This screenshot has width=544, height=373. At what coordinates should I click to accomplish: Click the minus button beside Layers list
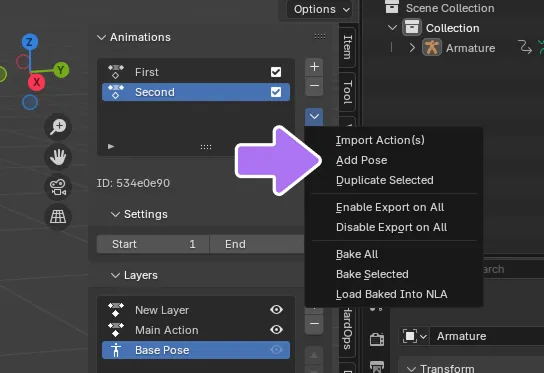314,324
